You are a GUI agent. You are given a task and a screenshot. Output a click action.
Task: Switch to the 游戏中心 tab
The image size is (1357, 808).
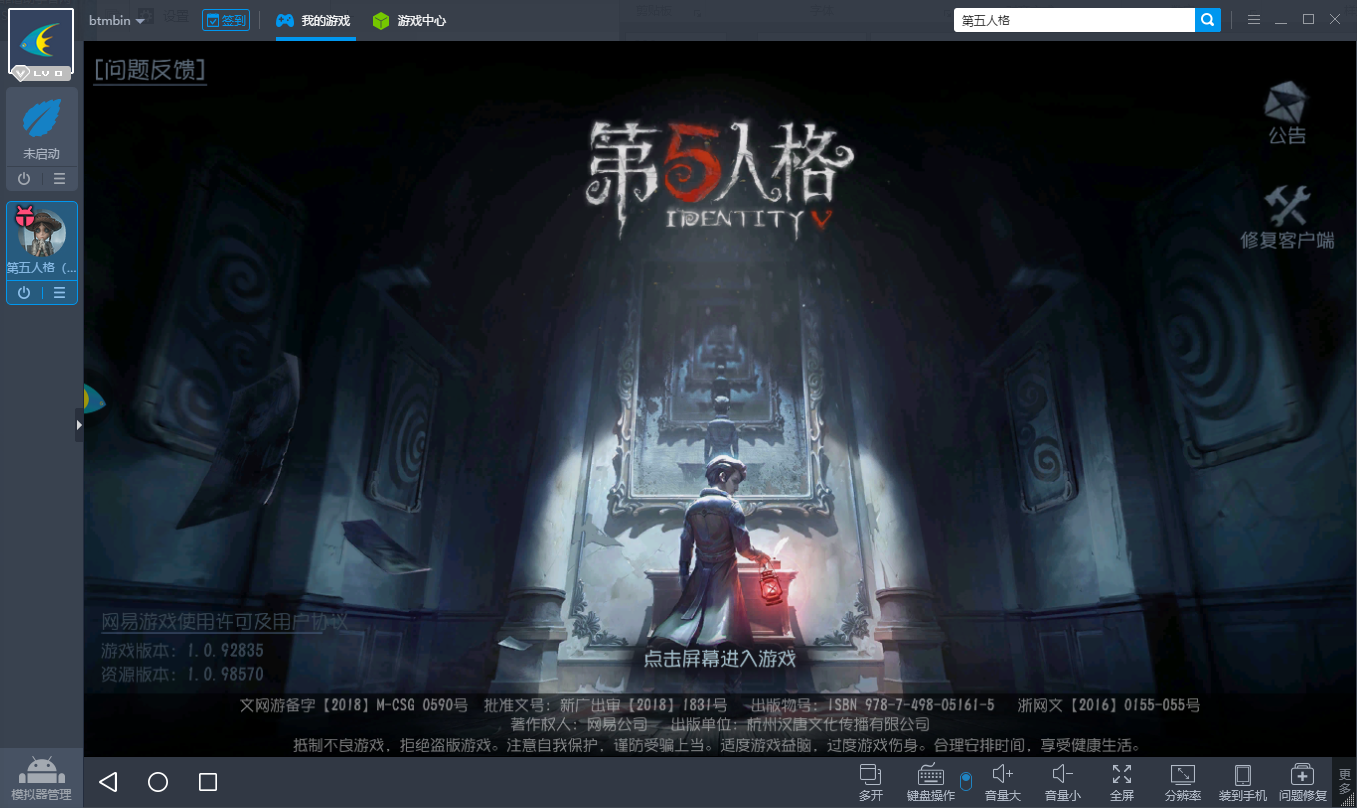coord(409,20)
